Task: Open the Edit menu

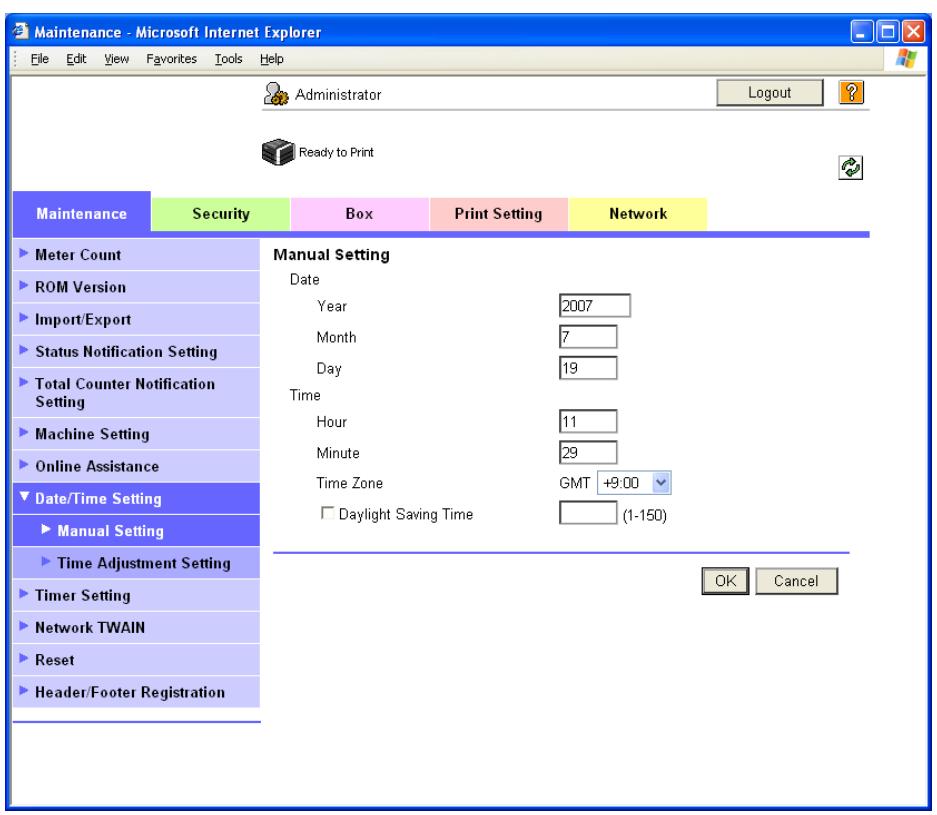Action: pyautogui.click(x=76, y=59)
